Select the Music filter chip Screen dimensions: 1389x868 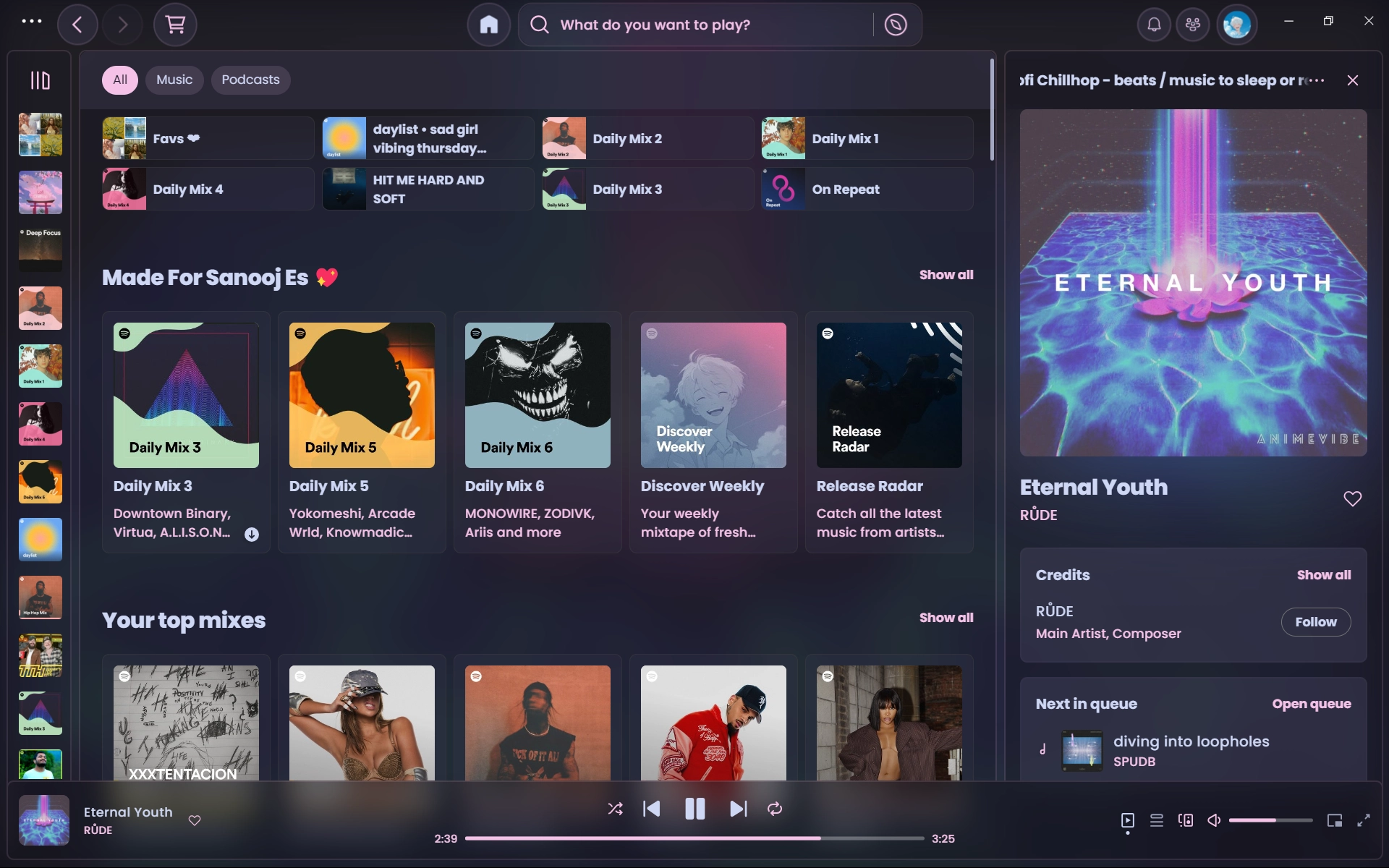pos(174,80)
